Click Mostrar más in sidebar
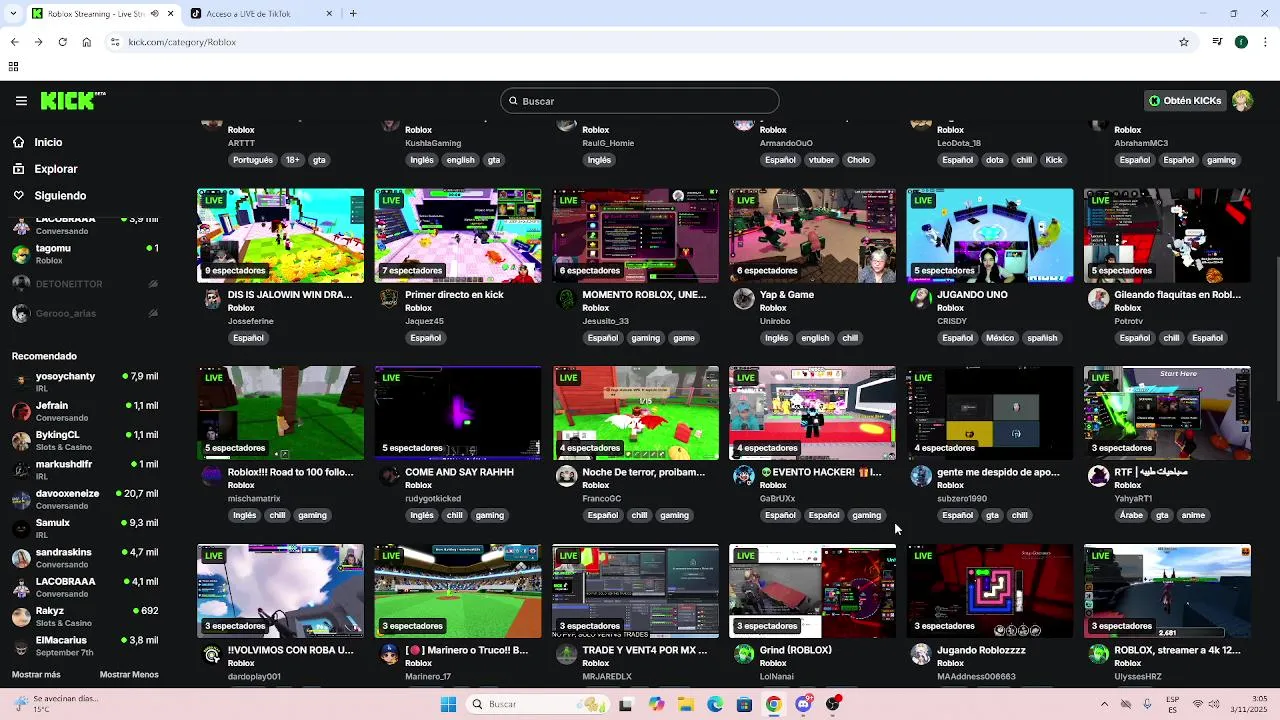The image size is (1280, 720). pyautogui.click(x=36, y=675)
